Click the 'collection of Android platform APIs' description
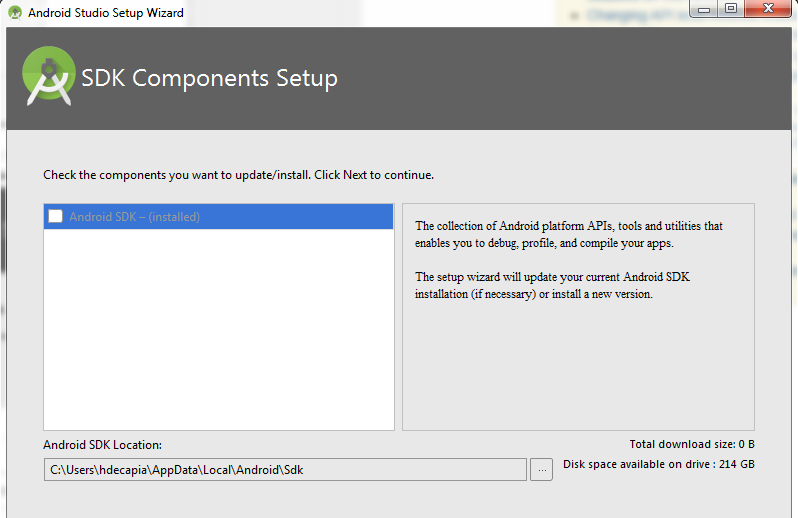The width and height of the screenshot is (798, 518). pyautogui.click(x=568, y=234)
